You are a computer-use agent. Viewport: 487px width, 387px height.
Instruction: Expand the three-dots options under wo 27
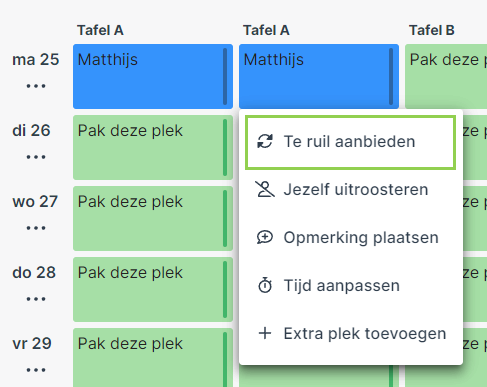click(x=36, y=228)
